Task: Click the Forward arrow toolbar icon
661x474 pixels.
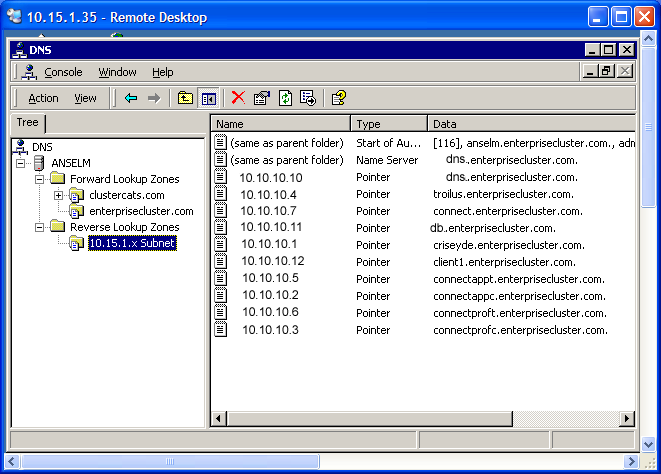Action: pyautogui.click(x=154, y=98)
